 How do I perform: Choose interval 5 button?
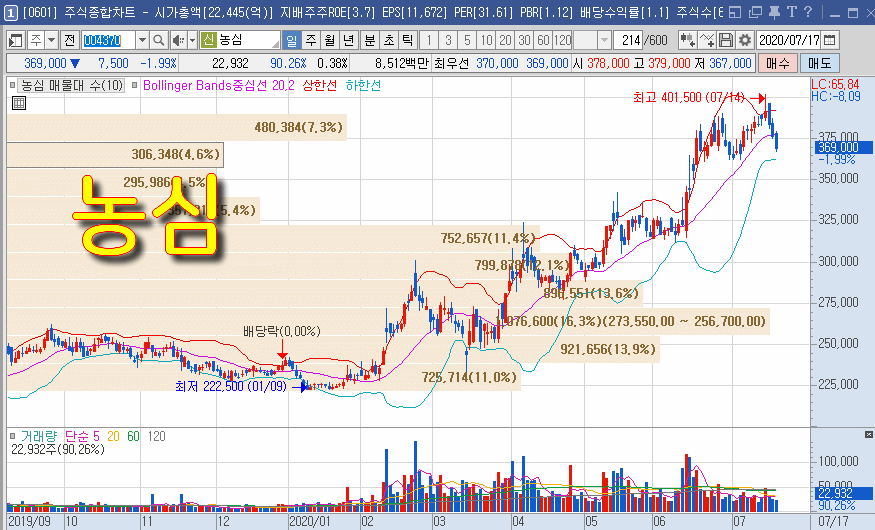(x=468, y=40)
